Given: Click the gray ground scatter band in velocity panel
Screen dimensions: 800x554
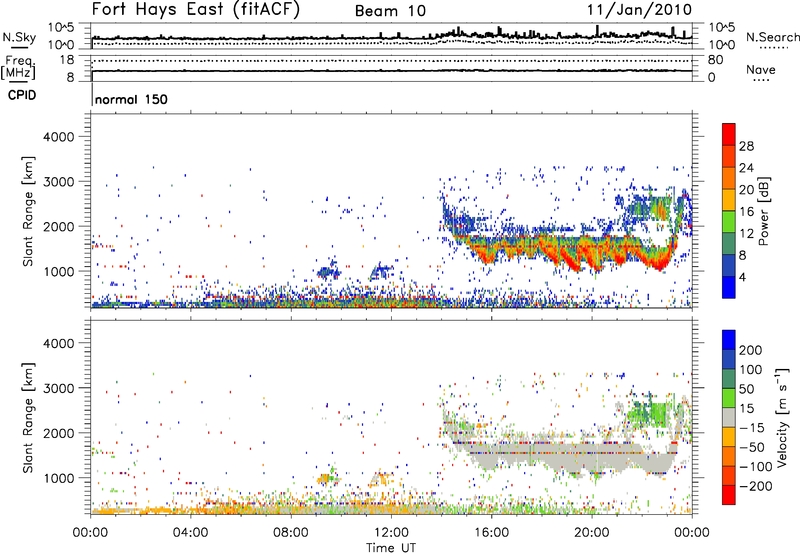Looking at the screenshot, I should [x=566, y=455].
